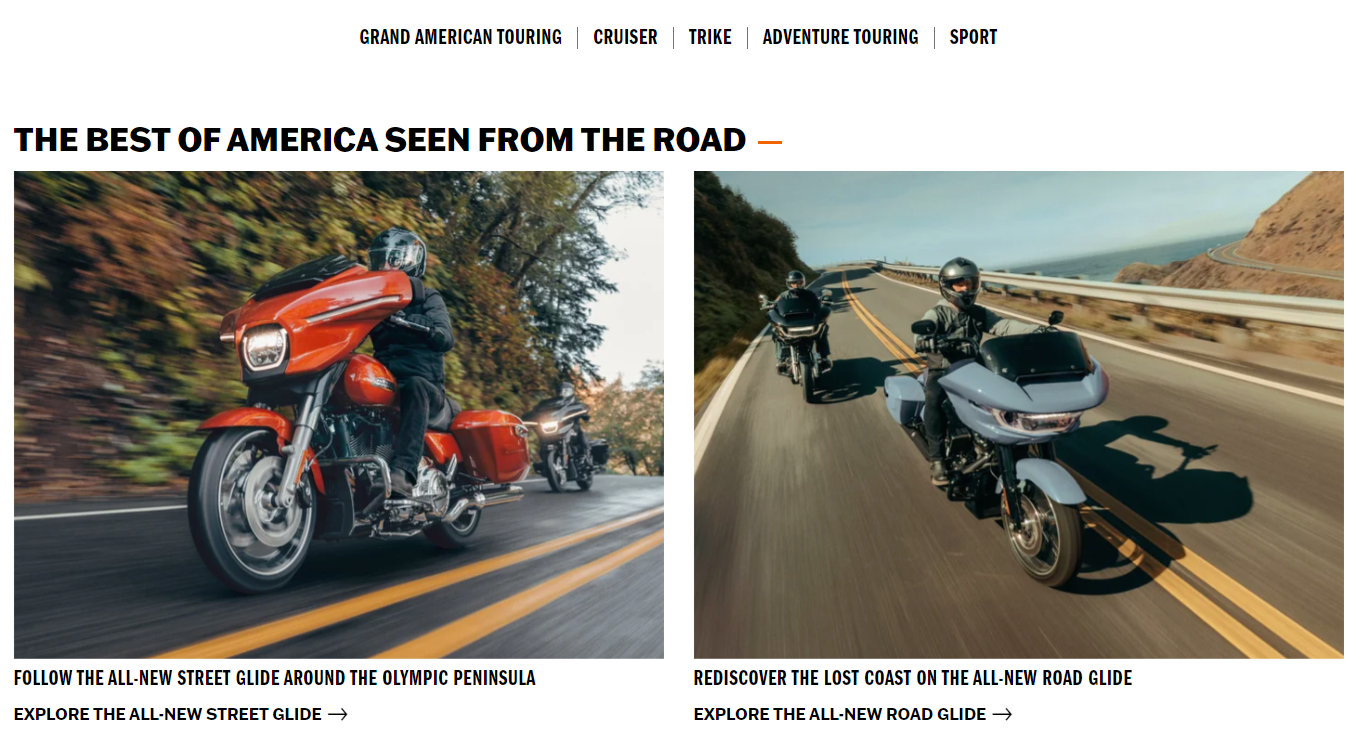Click the arrow icon beside Explore Road Glide
1371x744 pixels.
1002,714
